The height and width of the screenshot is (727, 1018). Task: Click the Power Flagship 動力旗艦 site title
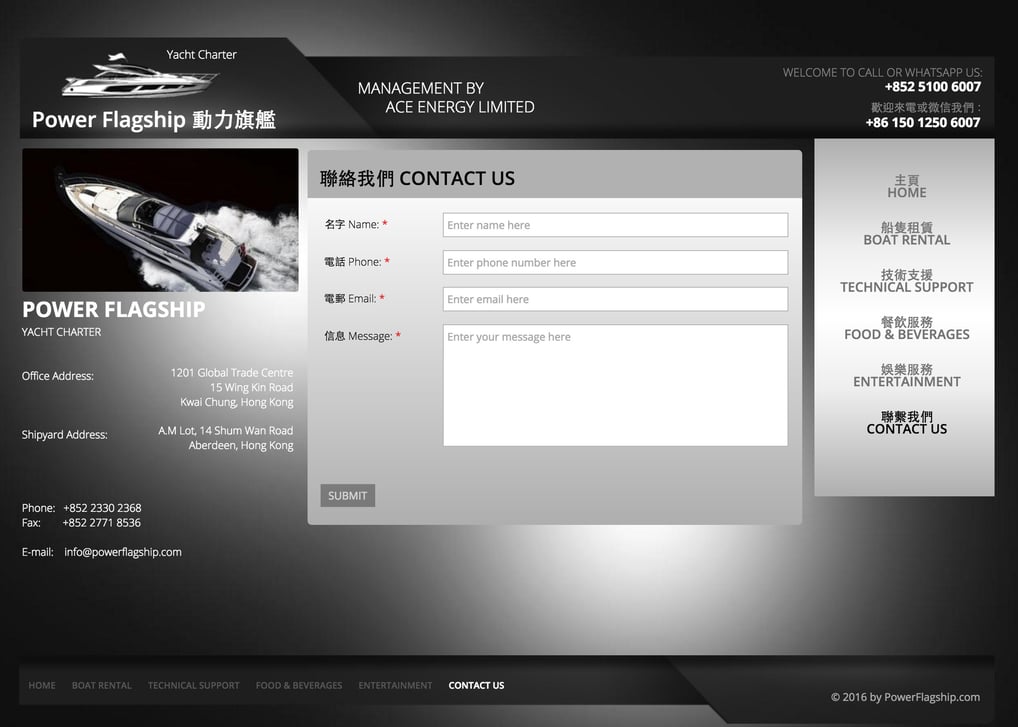[x=154, y=119]
